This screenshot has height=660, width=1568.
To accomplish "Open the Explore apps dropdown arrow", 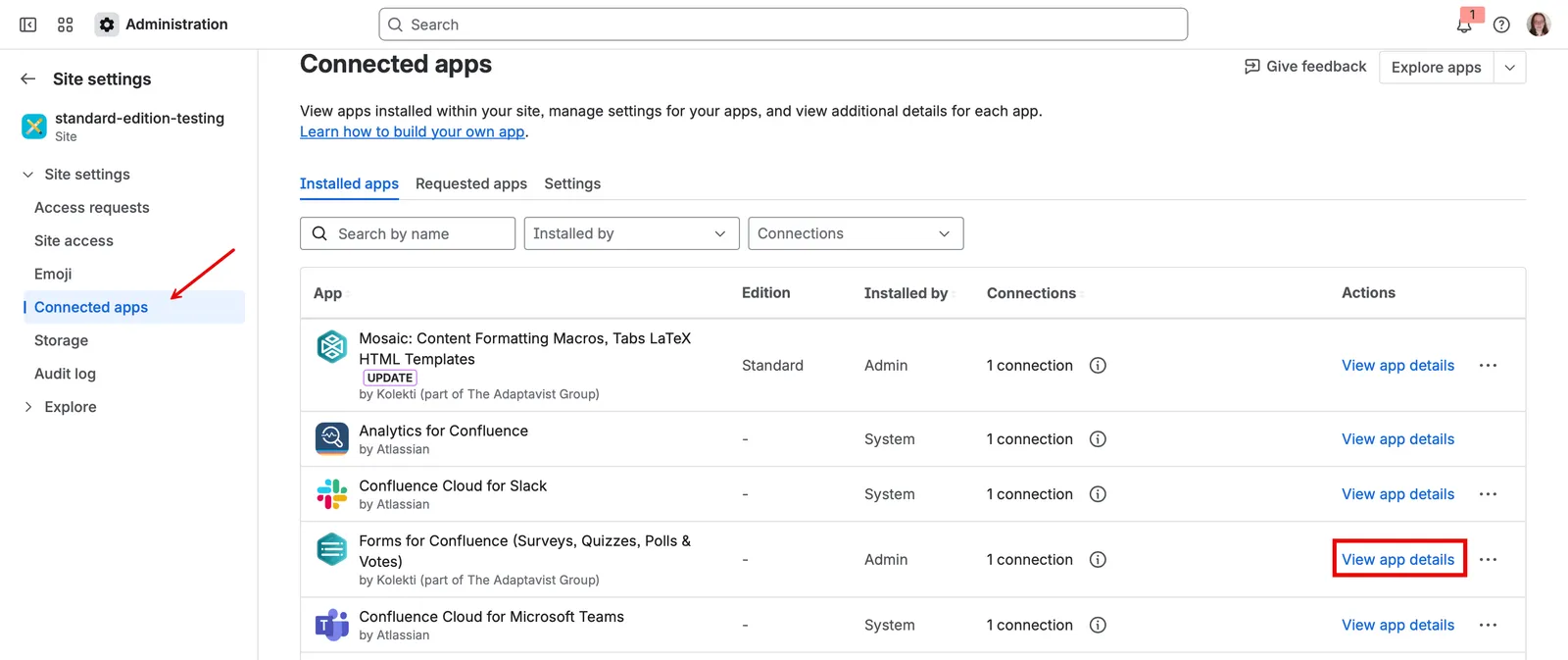I will point(1510,67).
